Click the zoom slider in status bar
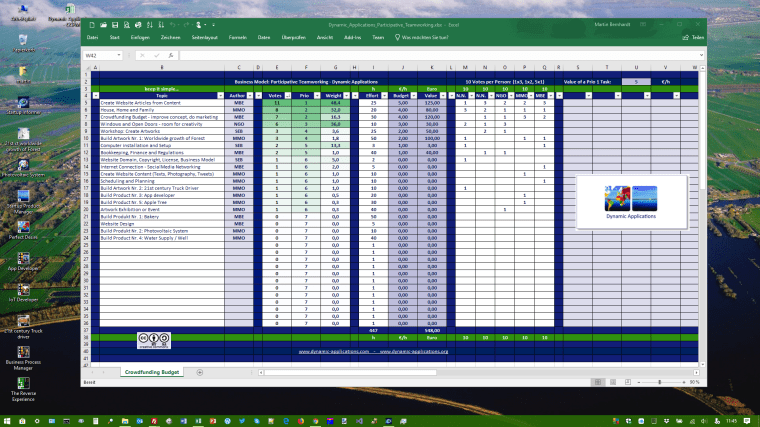The image size is (760, 427). 660,382
